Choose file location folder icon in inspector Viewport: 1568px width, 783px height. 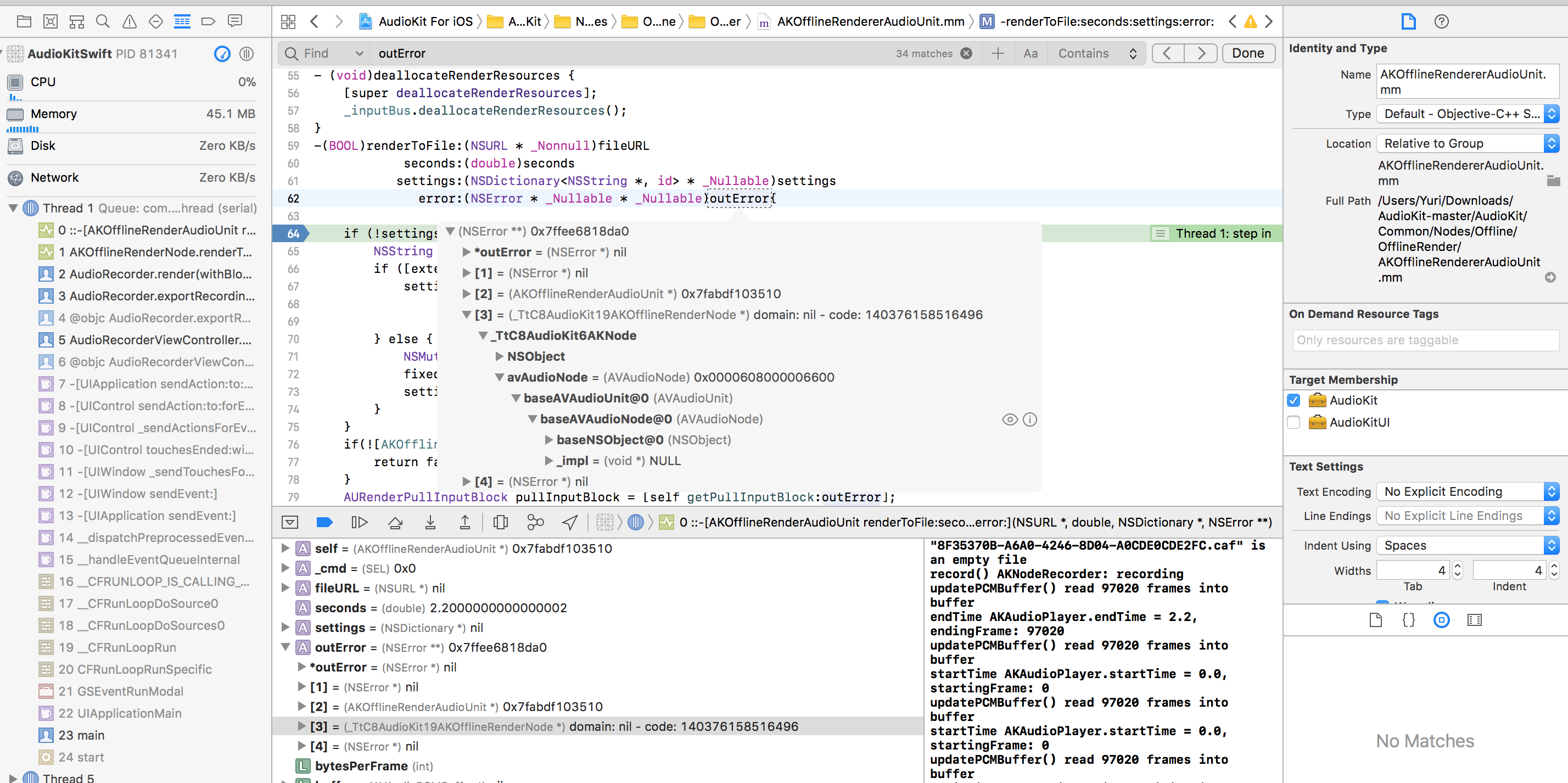click(1553, 181)
